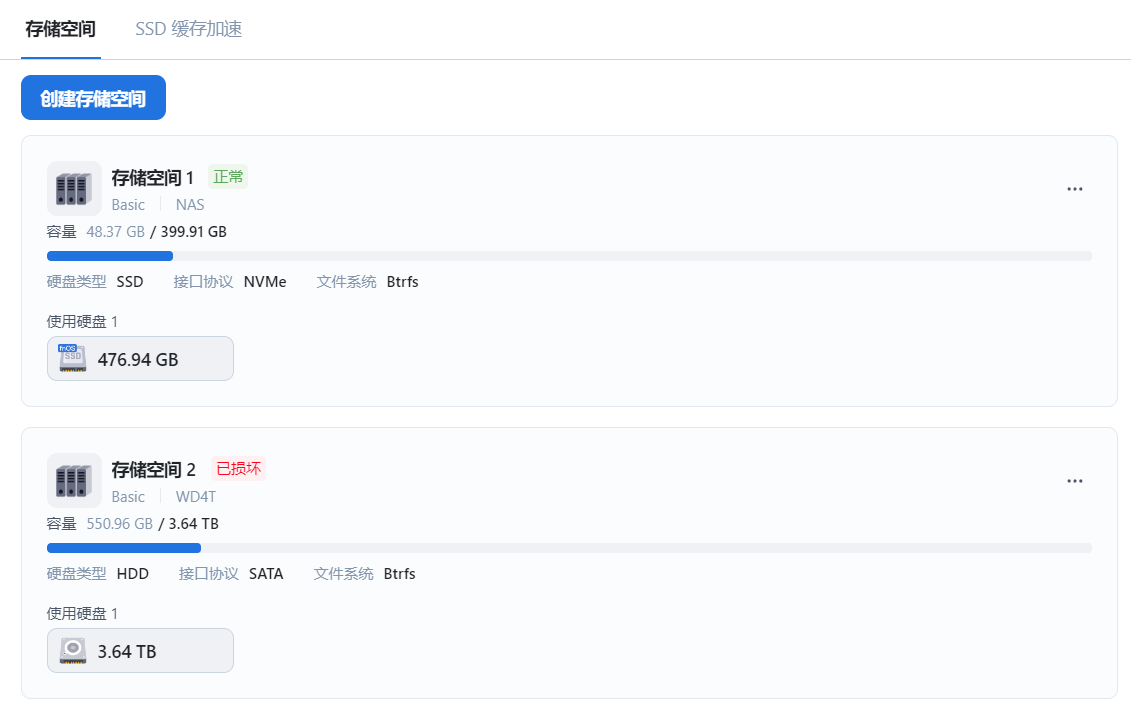Click the 存储空间 1 server icon
1131x708 pixels.
coord(74,188)
